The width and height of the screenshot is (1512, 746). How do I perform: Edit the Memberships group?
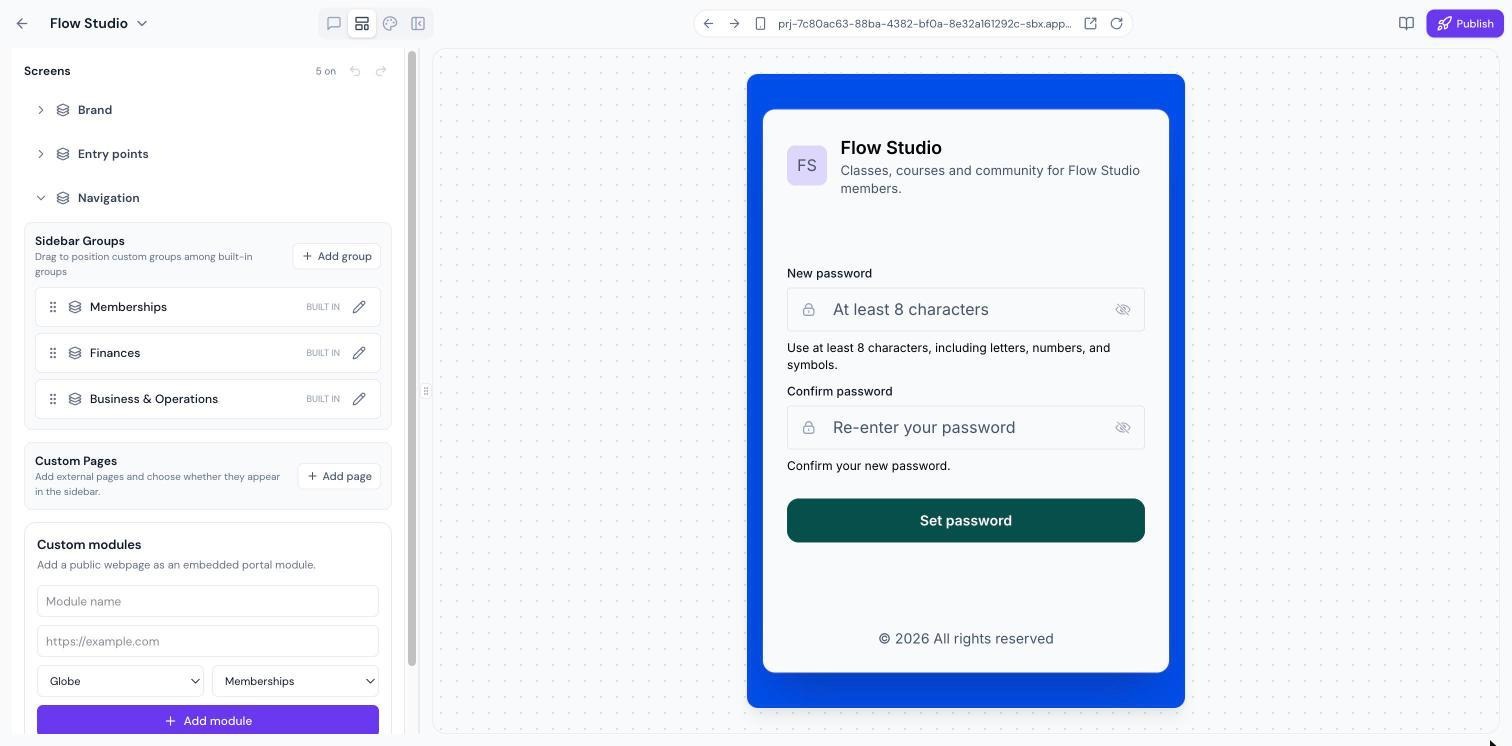[359, 307]
